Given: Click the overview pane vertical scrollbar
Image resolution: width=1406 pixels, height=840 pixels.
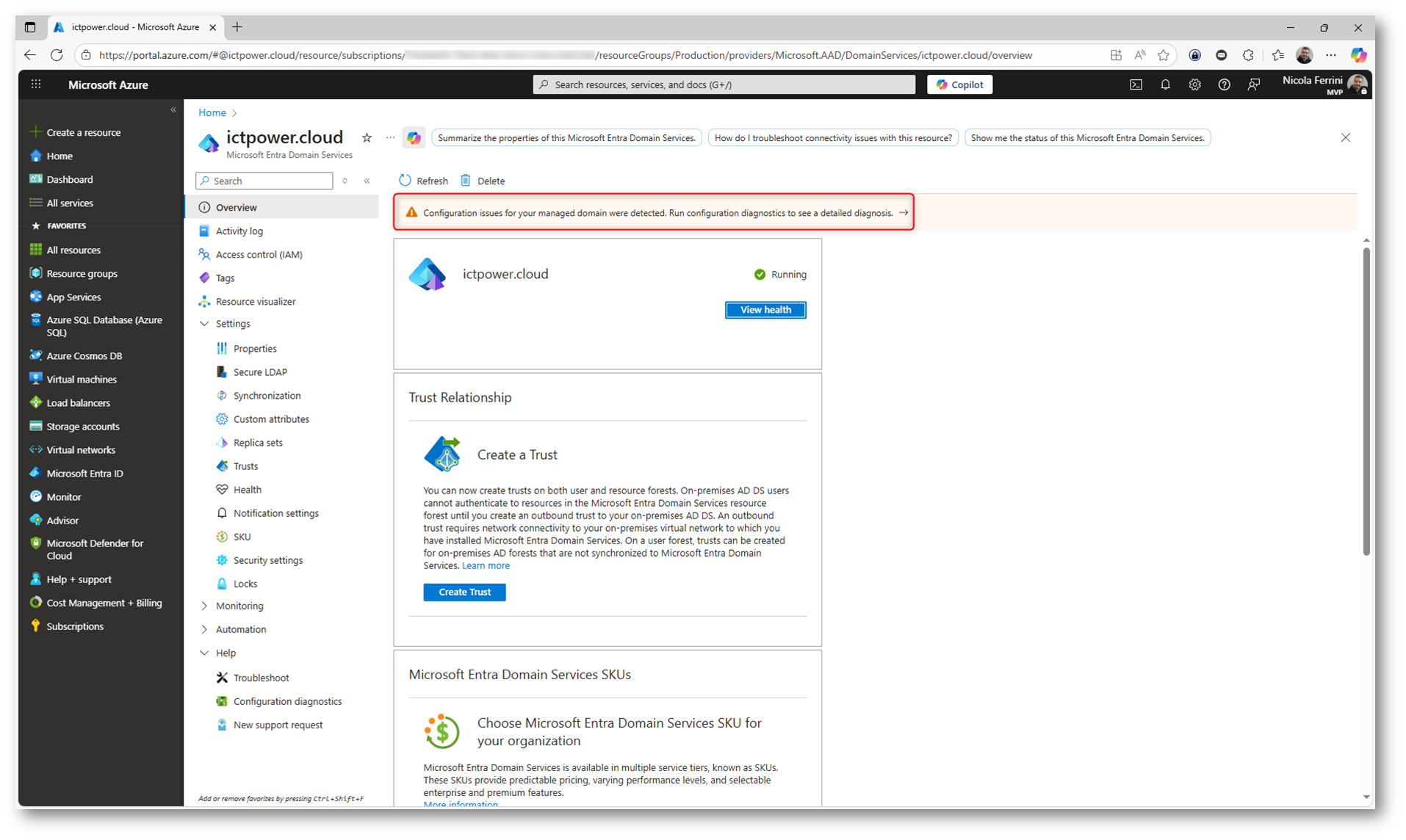Looking at the screenshot, I should [x=1366, y=401].
